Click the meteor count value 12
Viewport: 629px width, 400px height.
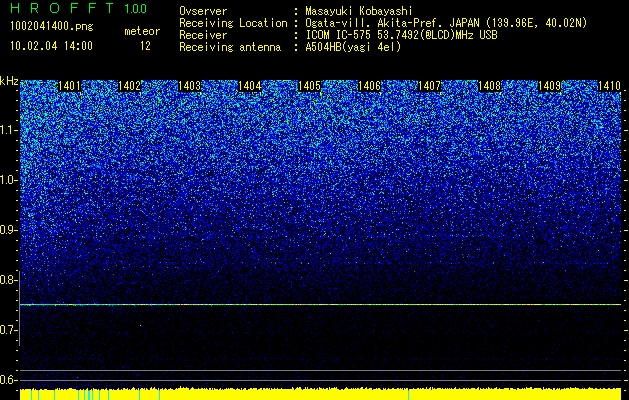[x=145, y=46]
